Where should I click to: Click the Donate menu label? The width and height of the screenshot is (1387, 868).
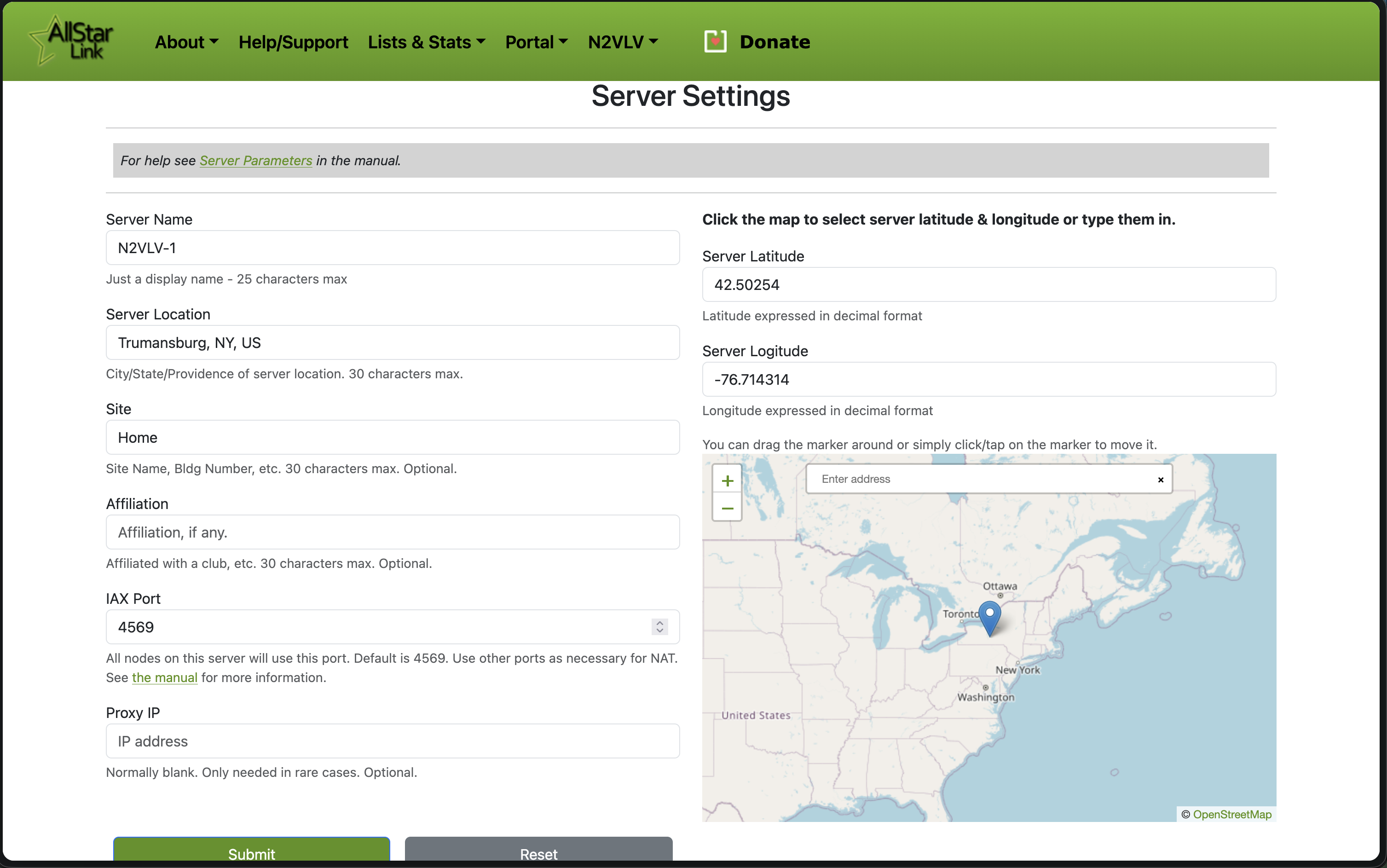[x=774, y=41]
